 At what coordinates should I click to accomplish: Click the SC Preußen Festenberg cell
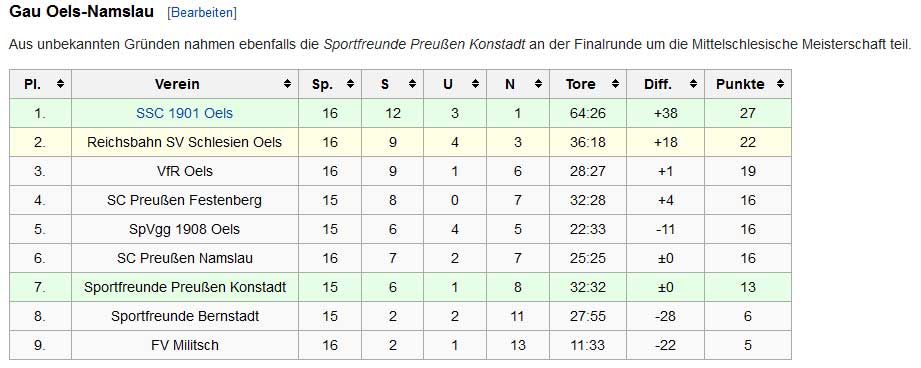coord(185,200)
